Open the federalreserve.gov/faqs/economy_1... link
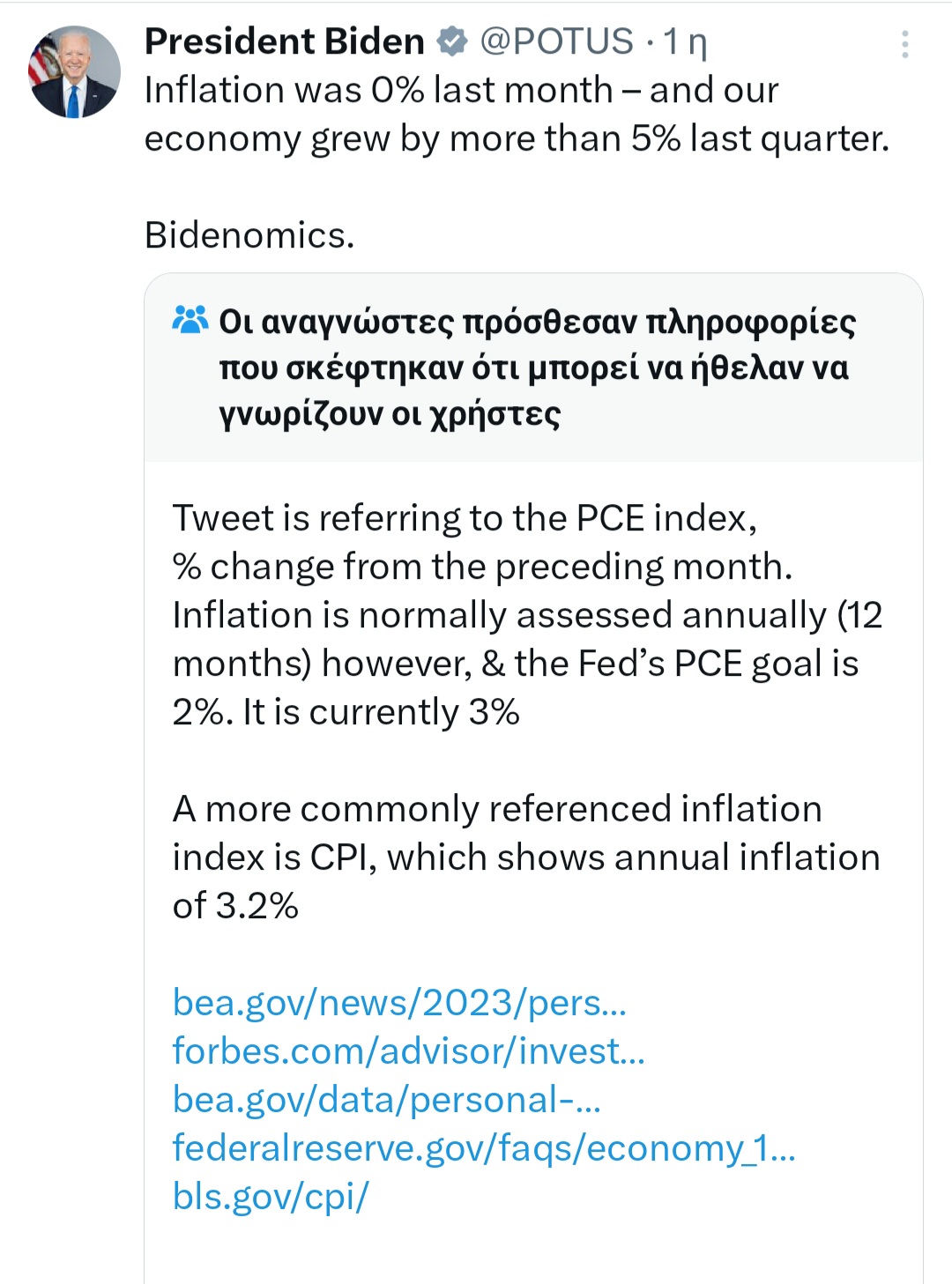Viewport: 952px width, 1284px height. [483, 1148]
